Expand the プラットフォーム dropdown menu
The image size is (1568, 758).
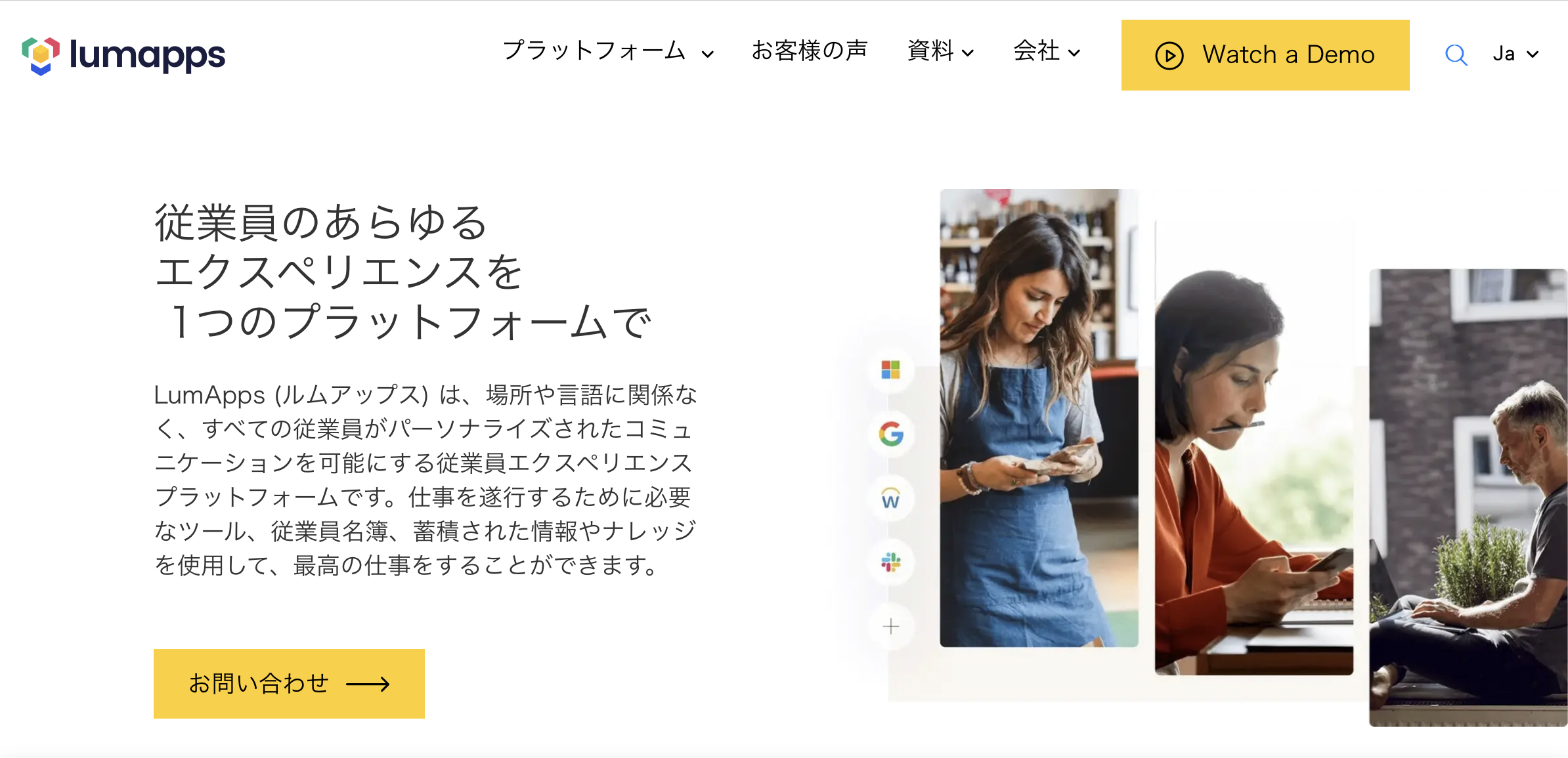(x=605, y=54)
